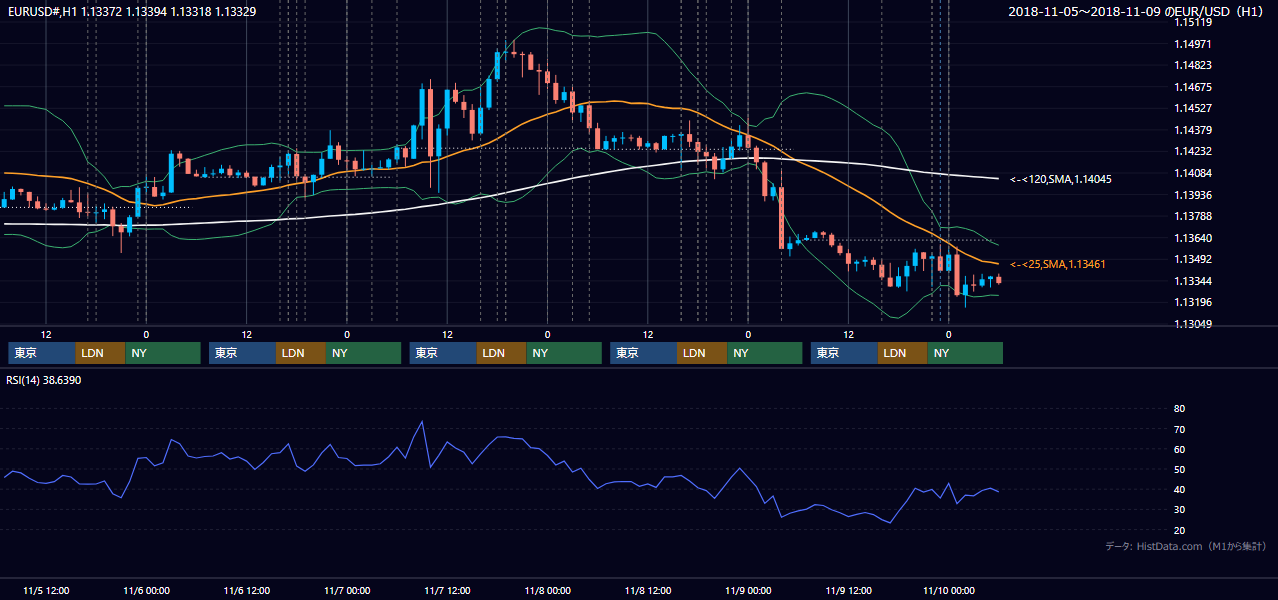Click the RSI level 40 label
Image resolution: width=1278 pixels, height=600 pixels.
1179,489
